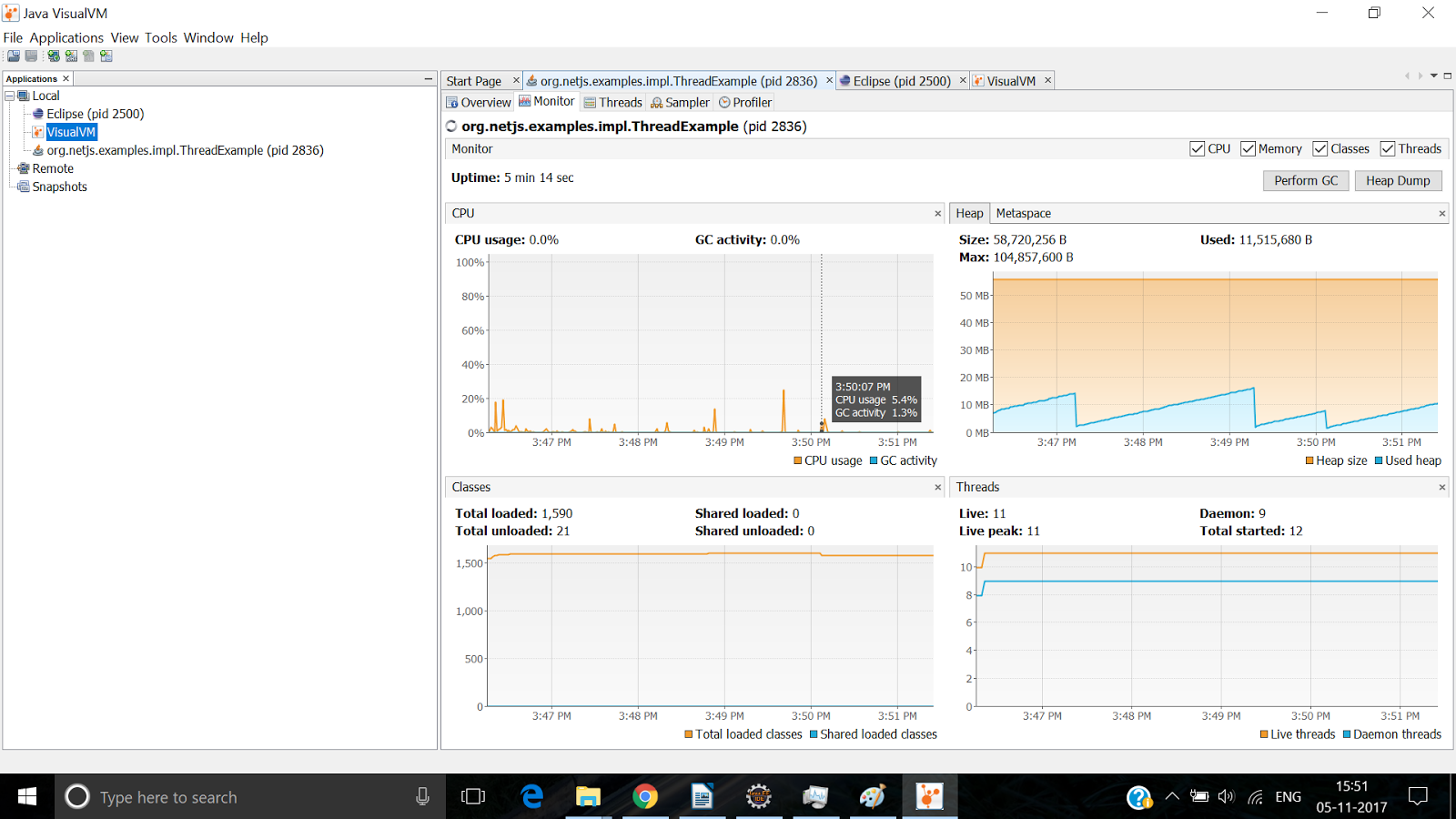Click Add JMX Connection toolbar icon
The width and height of the screenshot is (1456, 819).
coord(71,56)
